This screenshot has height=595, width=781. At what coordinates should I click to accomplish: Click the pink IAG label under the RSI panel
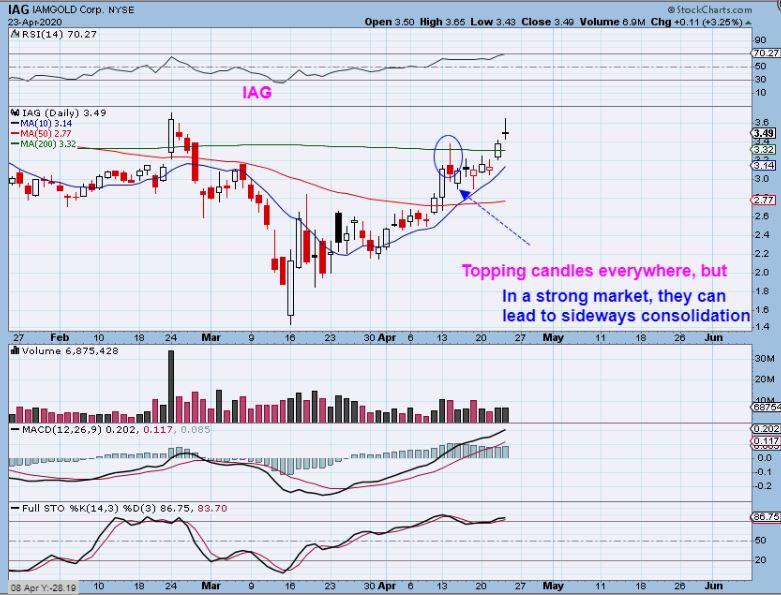(x=257, y=93)
